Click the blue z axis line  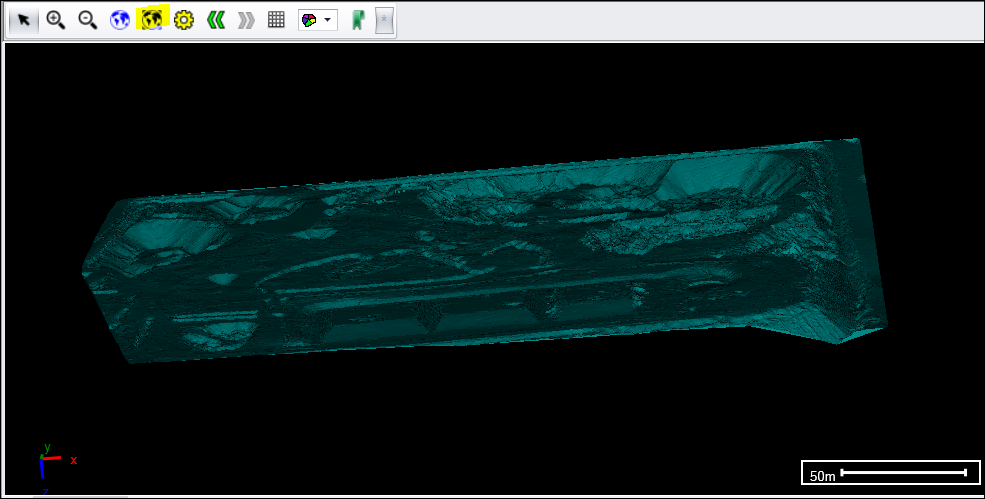click(42, 470)
